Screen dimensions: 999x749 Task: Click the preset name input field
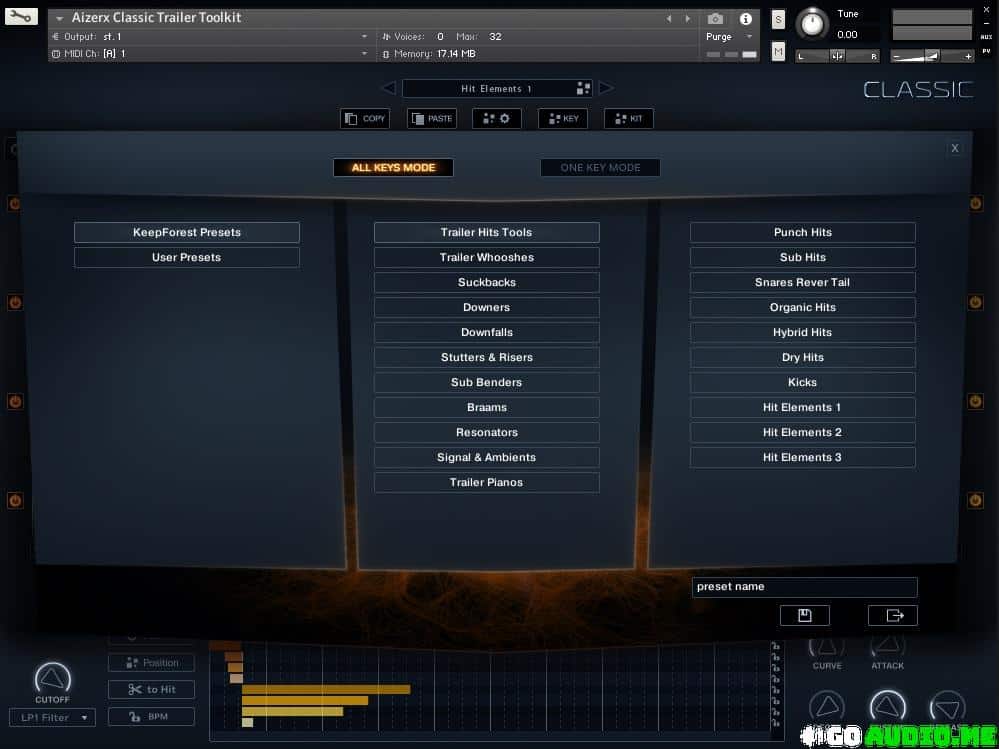[805, 587]
